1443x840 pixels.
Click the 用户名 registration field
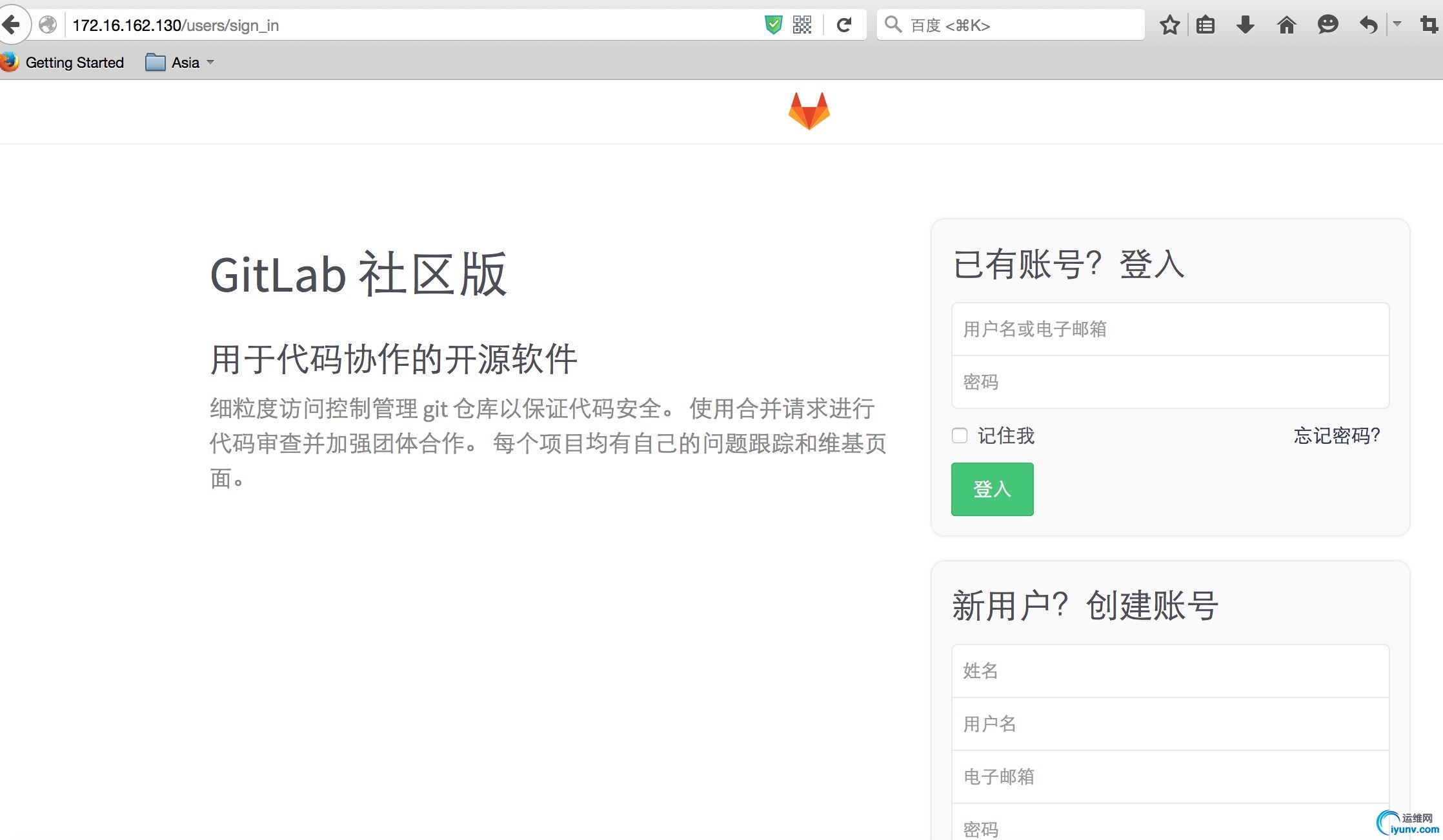pos(1170,724)
